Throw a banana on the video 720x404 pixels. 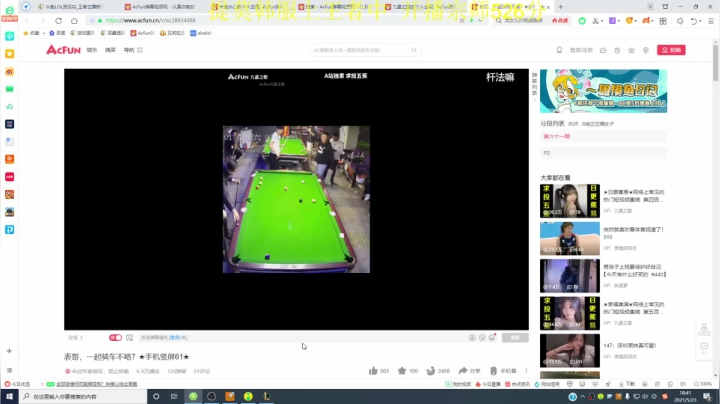point(431,371)
